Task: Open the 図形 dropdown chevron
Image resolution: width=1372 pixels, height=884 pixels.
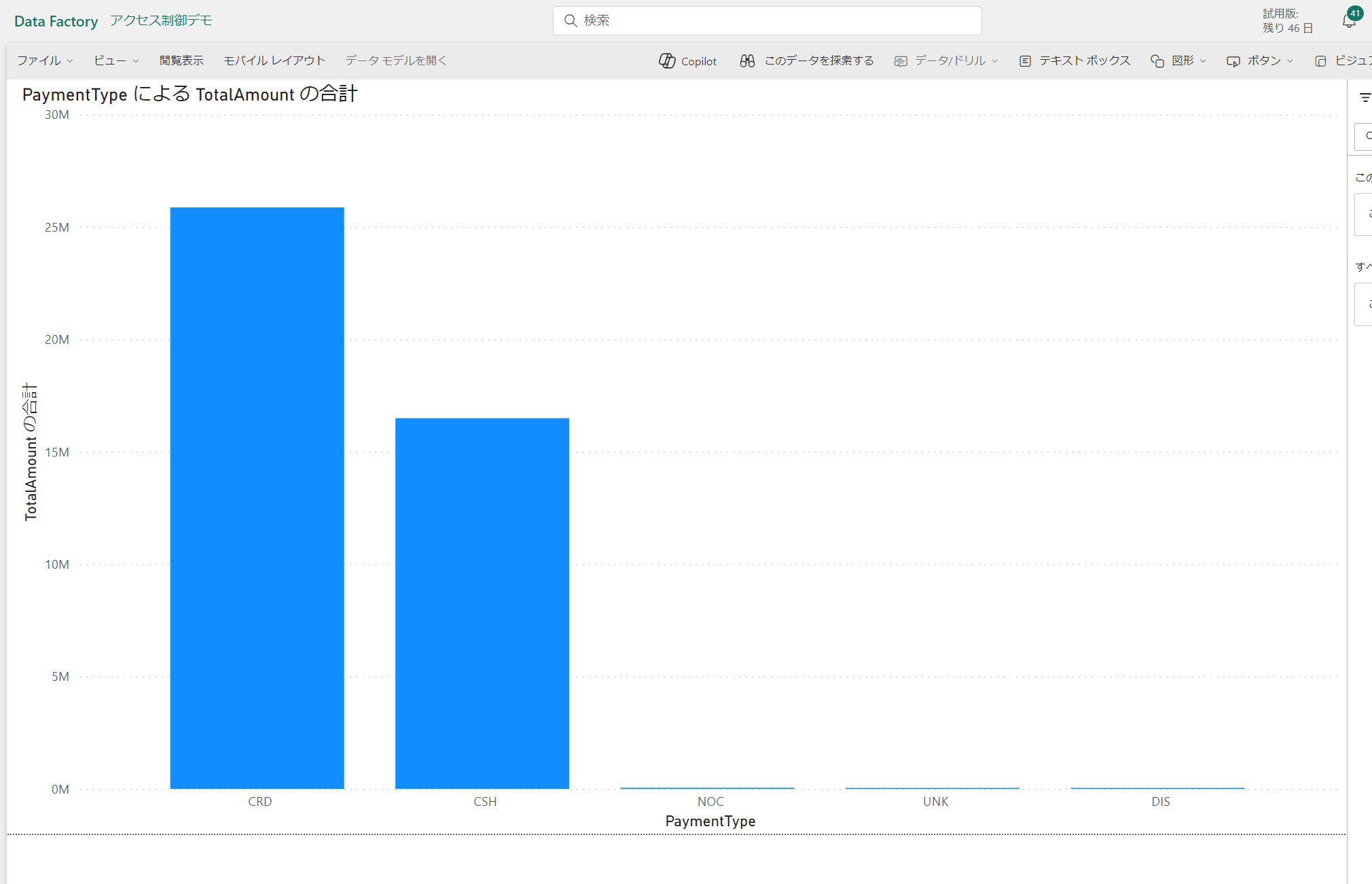Action: 1203,61
